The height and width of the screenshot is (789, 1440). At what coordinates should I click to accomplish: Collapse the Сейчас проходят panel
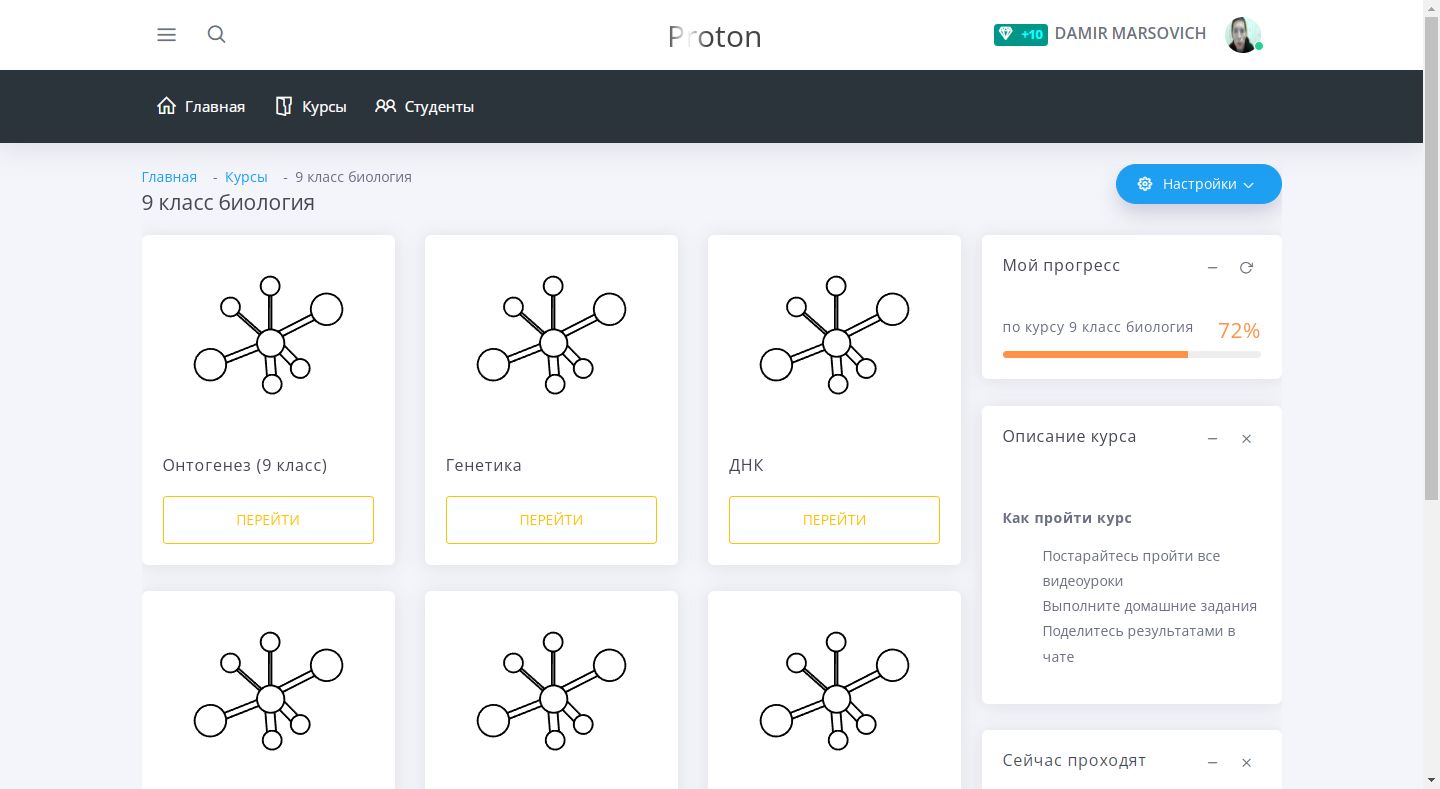point(1212,763)
